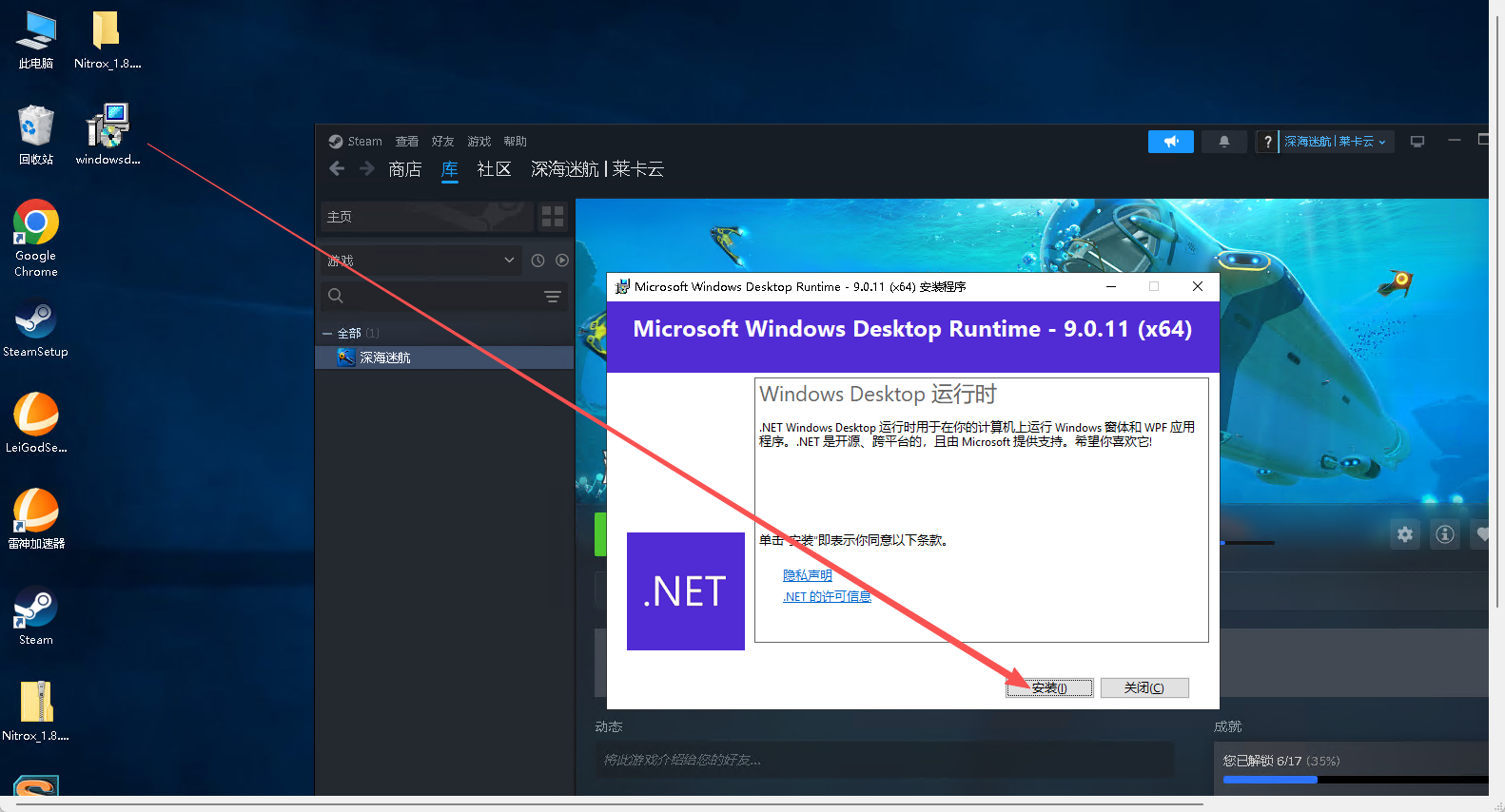Show game info icon

tap(1444, 534)
